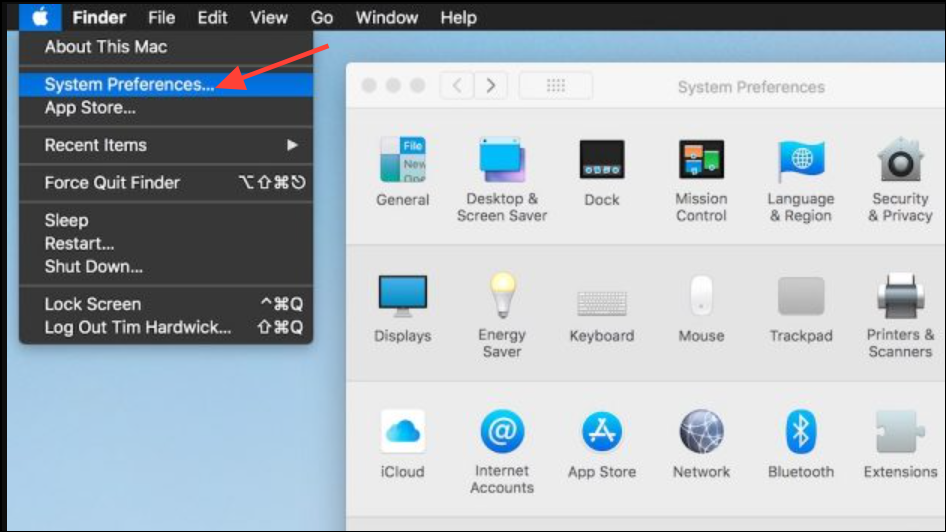Screen dimensions: 946x532
Task: Choose Shut Down… from Apple menu
Action: [x=166, y=267]
